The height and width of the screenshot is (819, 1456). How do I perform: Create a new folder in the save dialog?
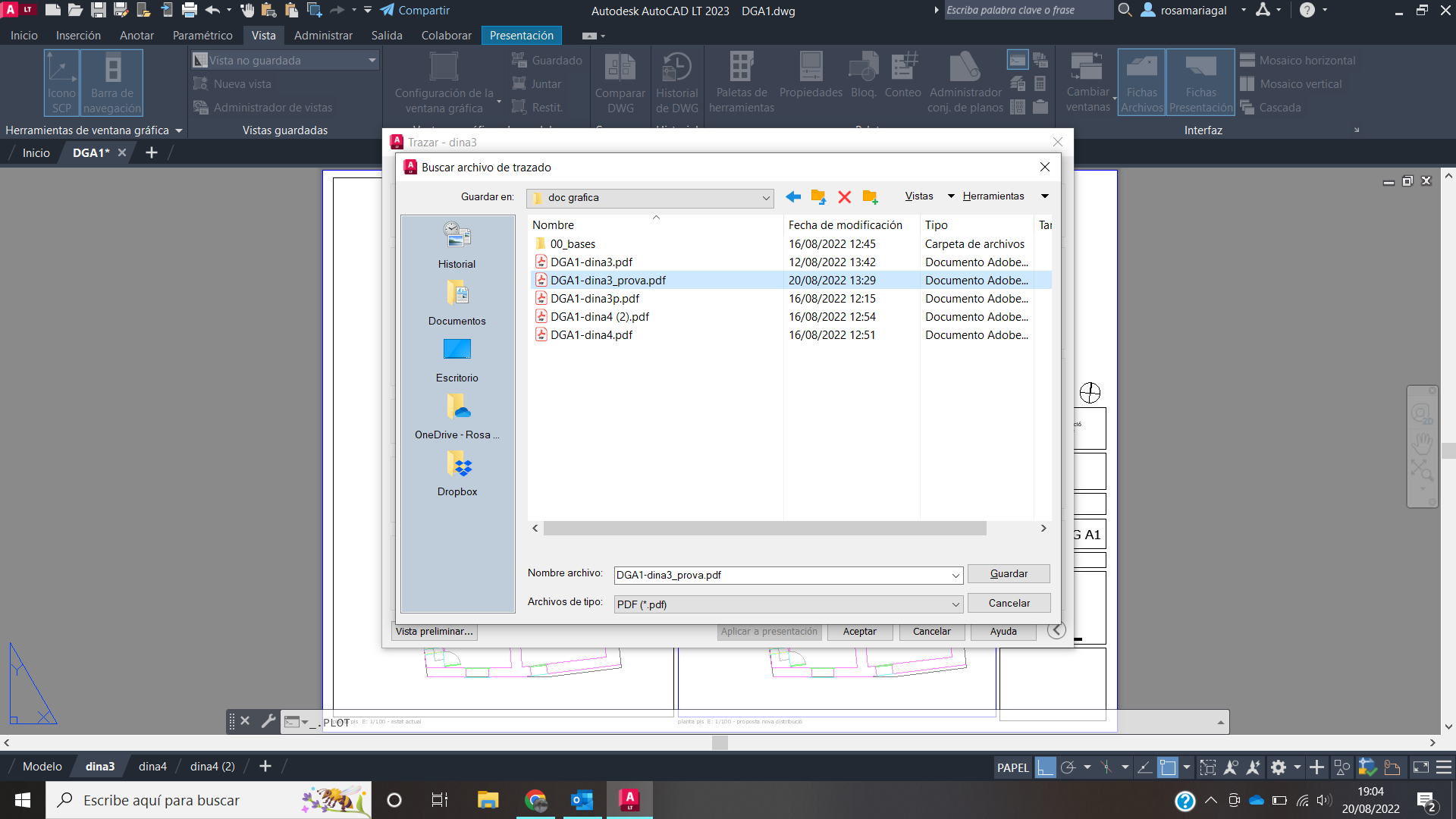870,196
